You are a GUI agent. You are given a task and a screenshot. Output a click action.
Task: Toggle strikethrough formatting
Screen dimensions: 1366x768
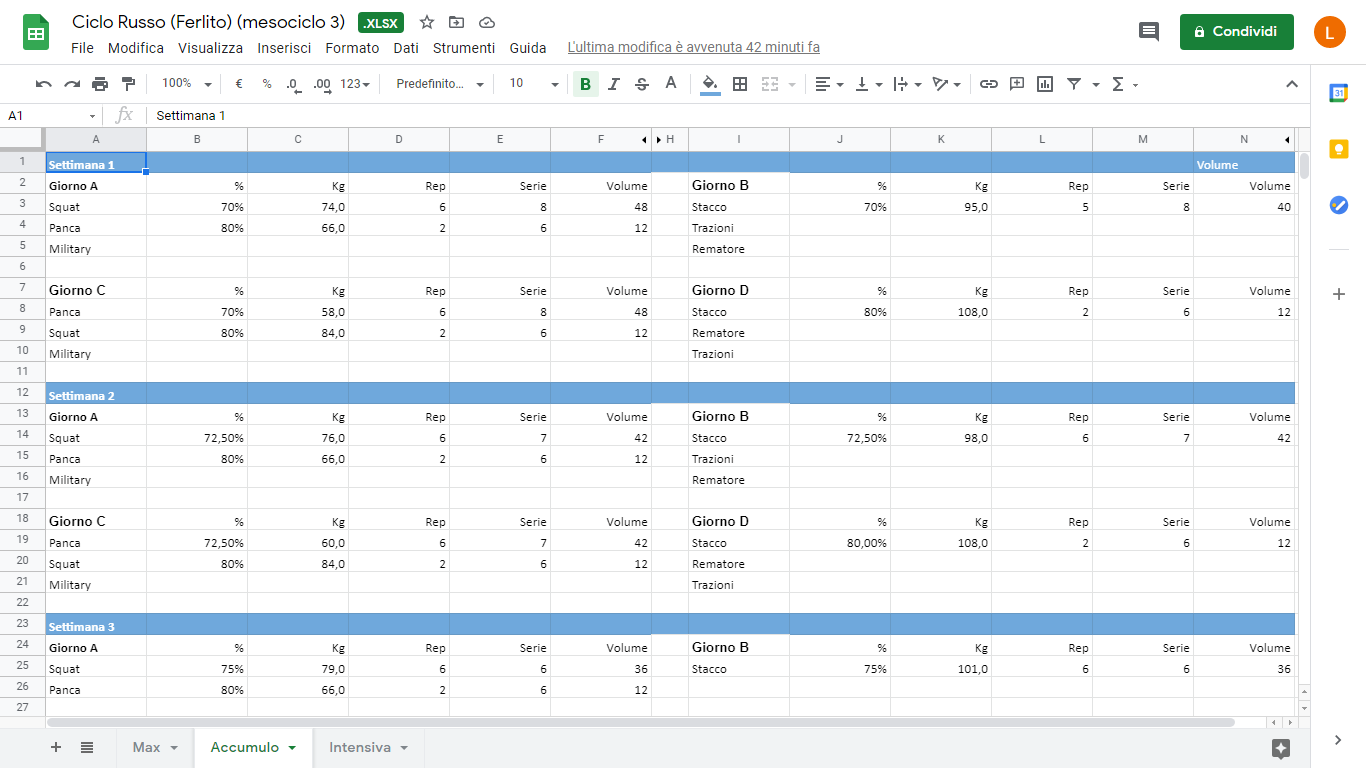point(642,84)
